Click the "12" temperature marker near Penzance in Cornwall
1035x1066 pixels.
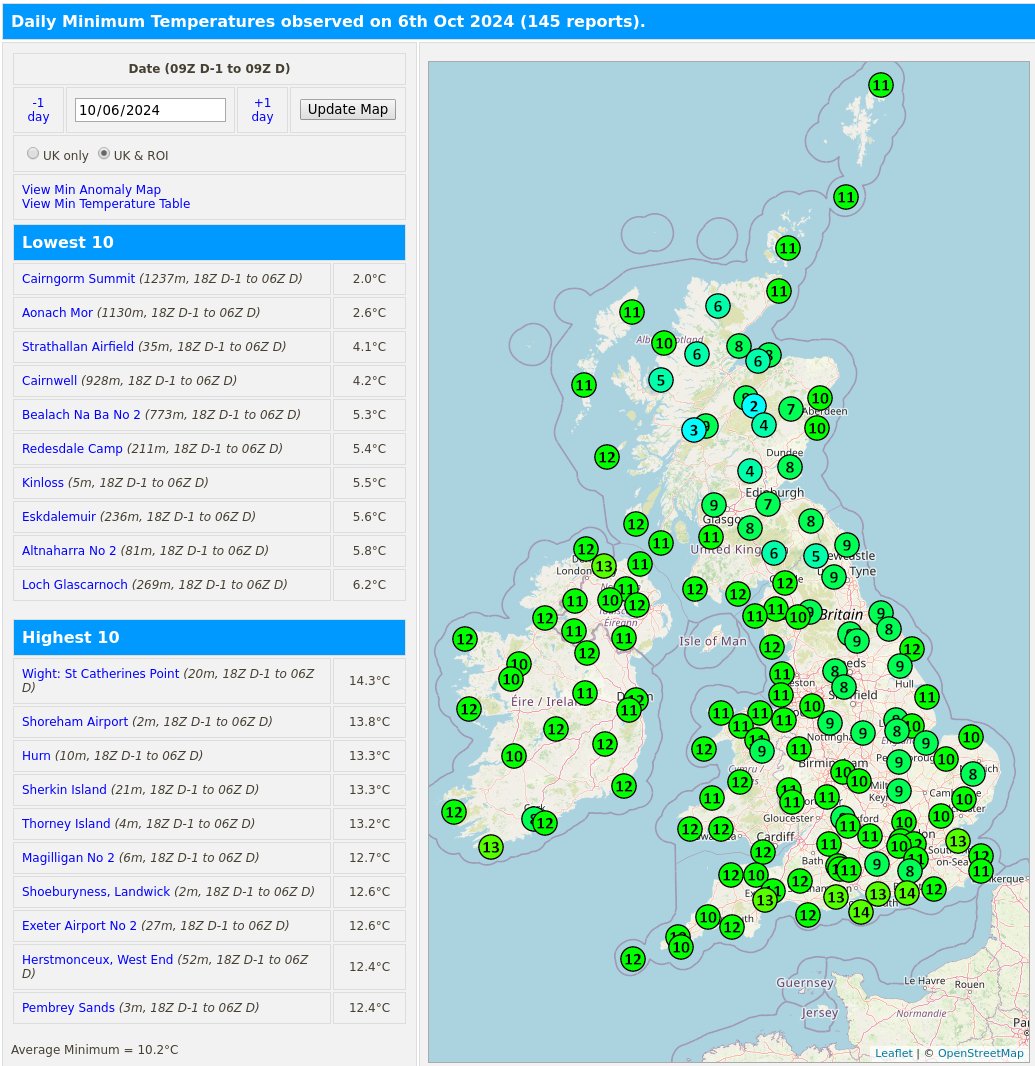tap(633, 959)
